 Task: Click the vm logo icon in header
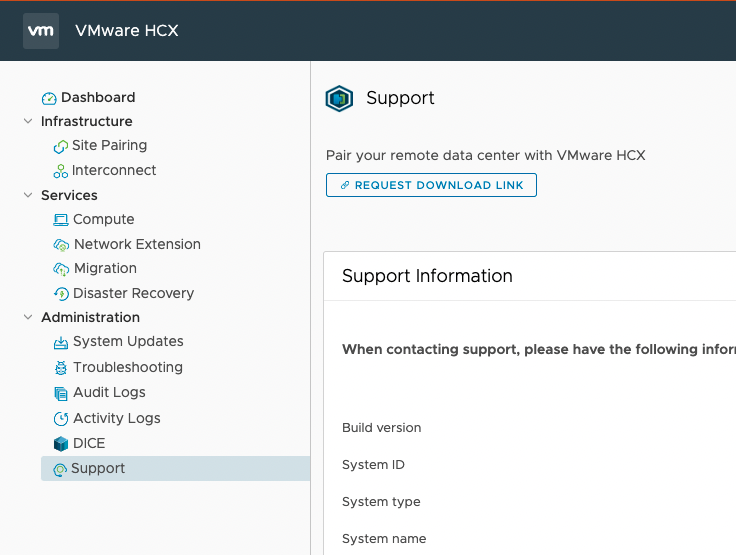click(x=41, y=31)
